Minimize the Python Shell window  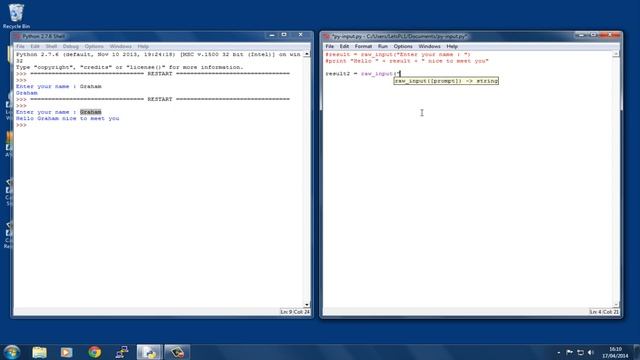(272, 35)
